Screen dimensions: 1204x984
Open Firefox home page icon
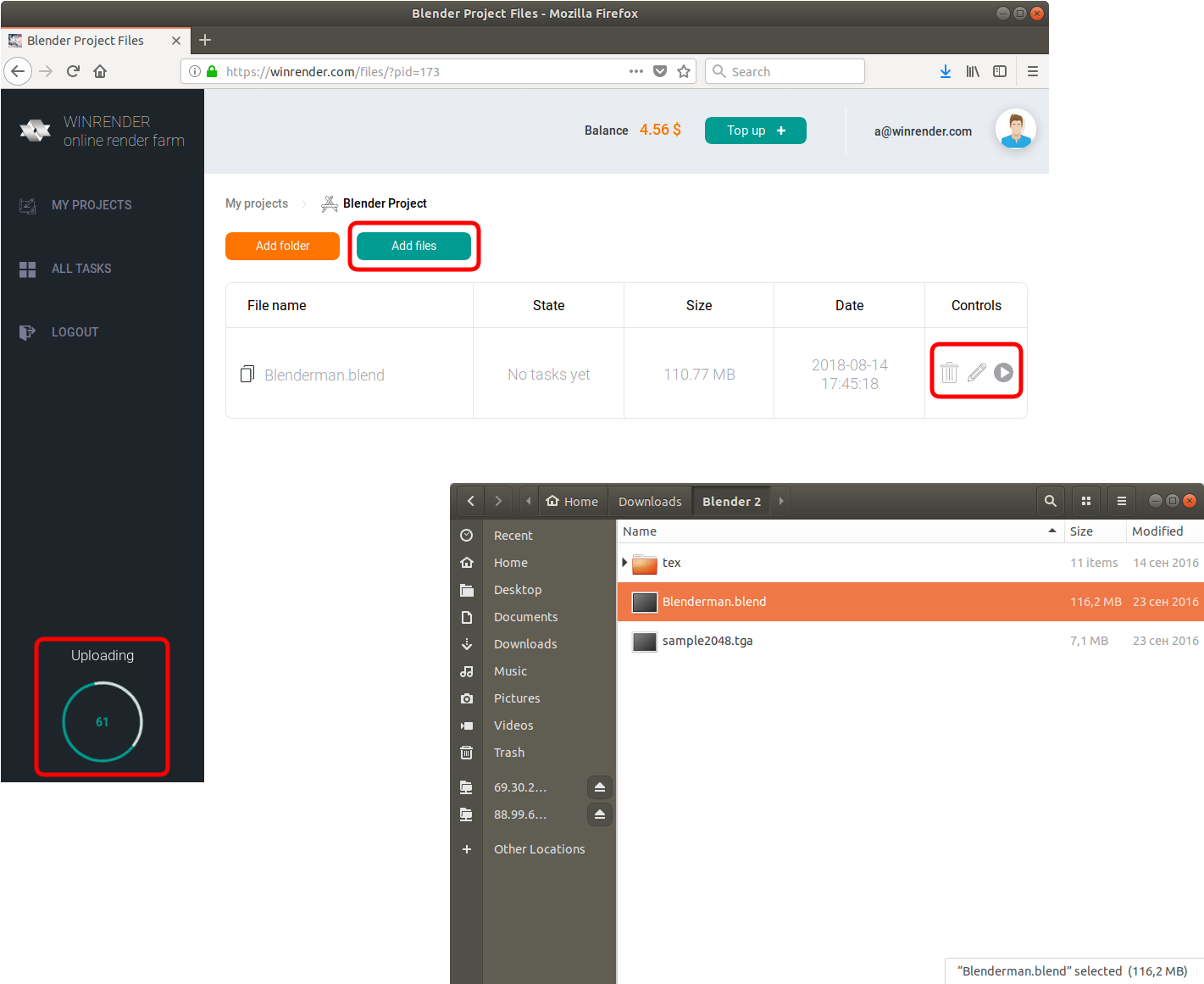[100, 71]
